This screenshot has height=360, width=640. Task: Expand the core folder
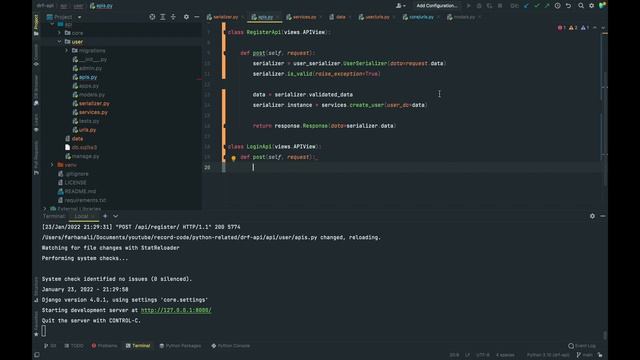[59, 33]
